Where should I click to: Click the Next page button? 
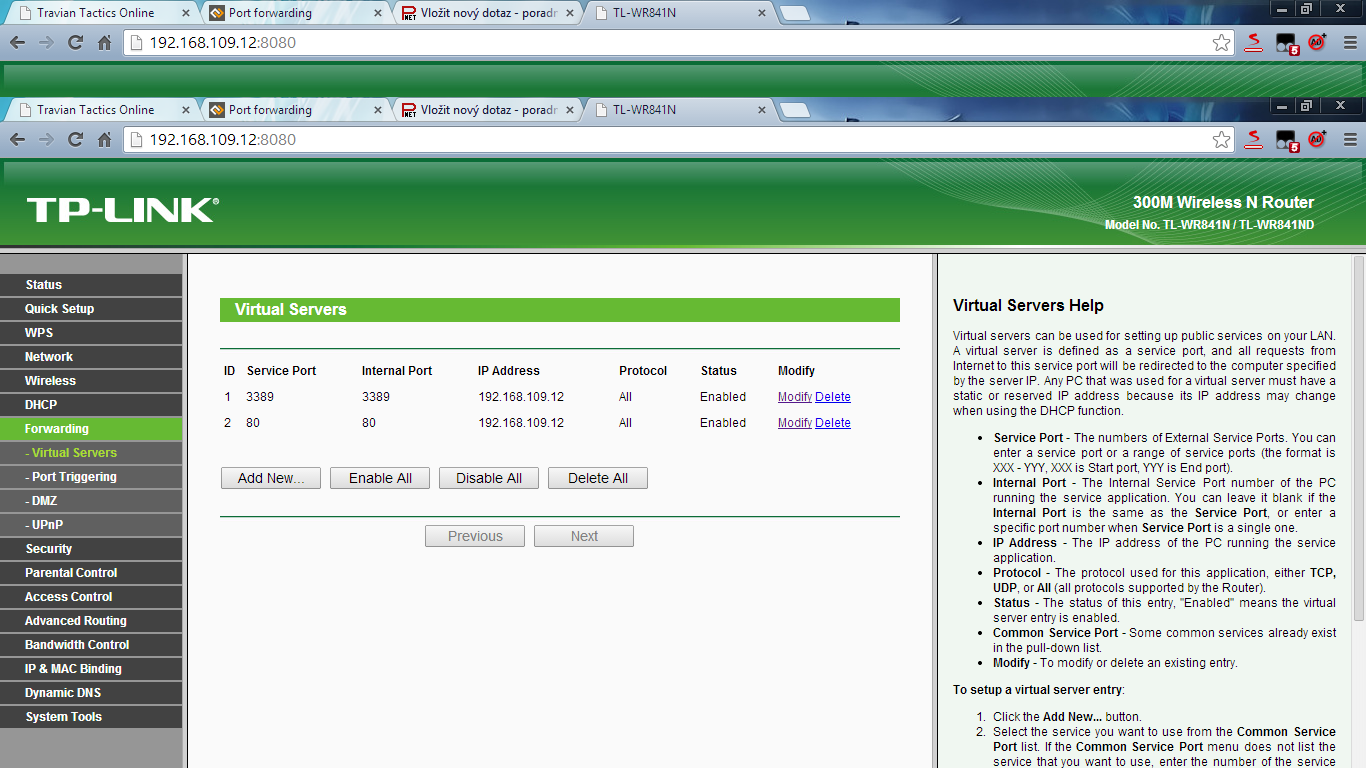(584, 536)
